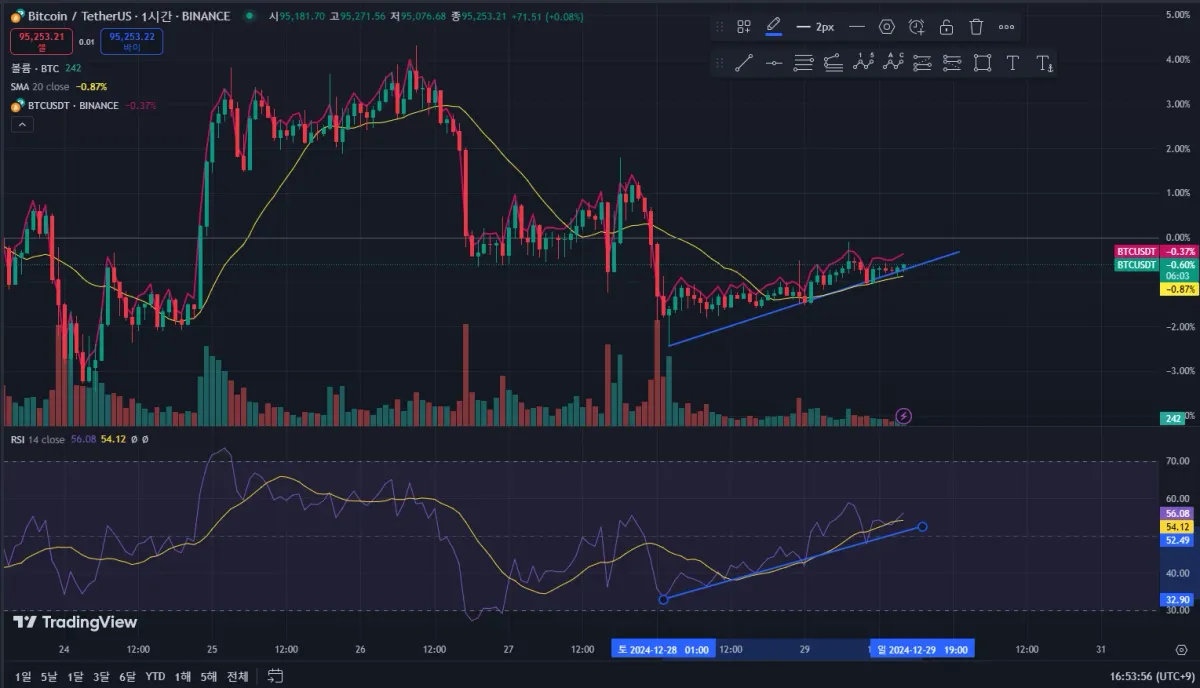1200x688 pixels.
Task: Select the RSI trendline end anchor point
Action: pos(922,526)
